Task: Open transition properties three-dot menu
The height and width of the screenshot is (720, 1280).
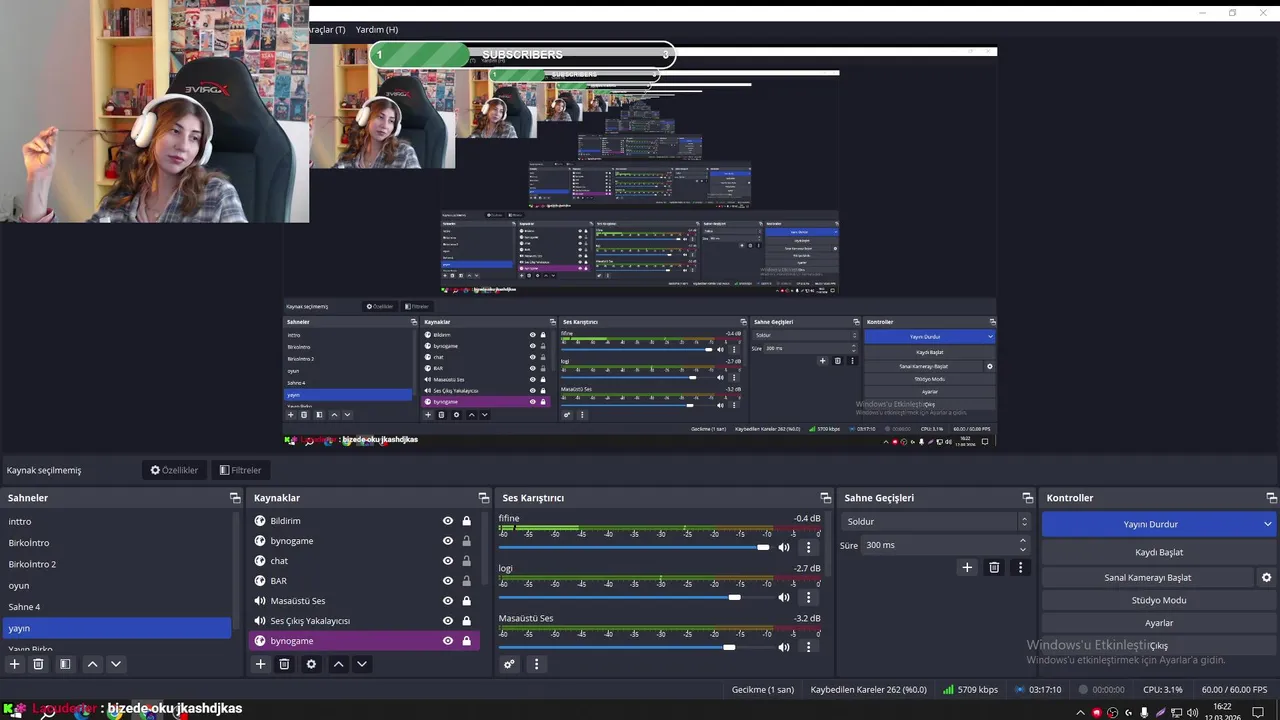Action: 1020,567
